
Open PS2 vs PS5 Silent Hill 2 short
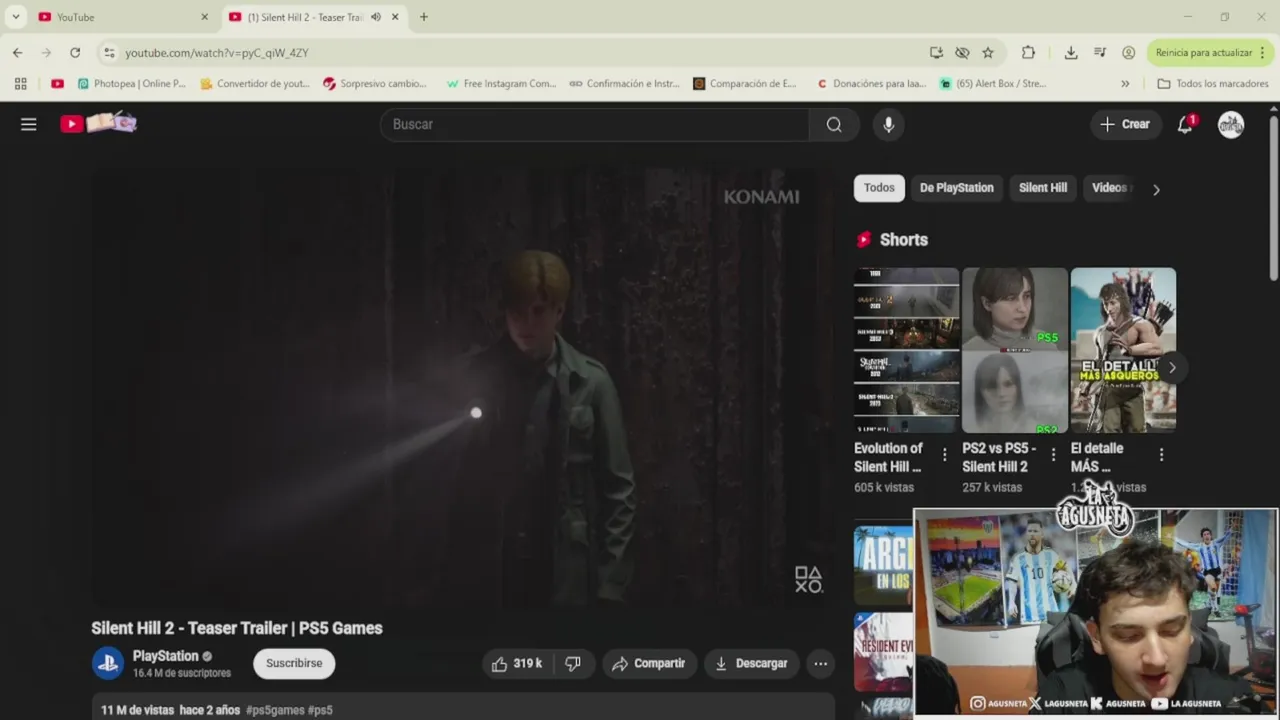(1014, 349)
